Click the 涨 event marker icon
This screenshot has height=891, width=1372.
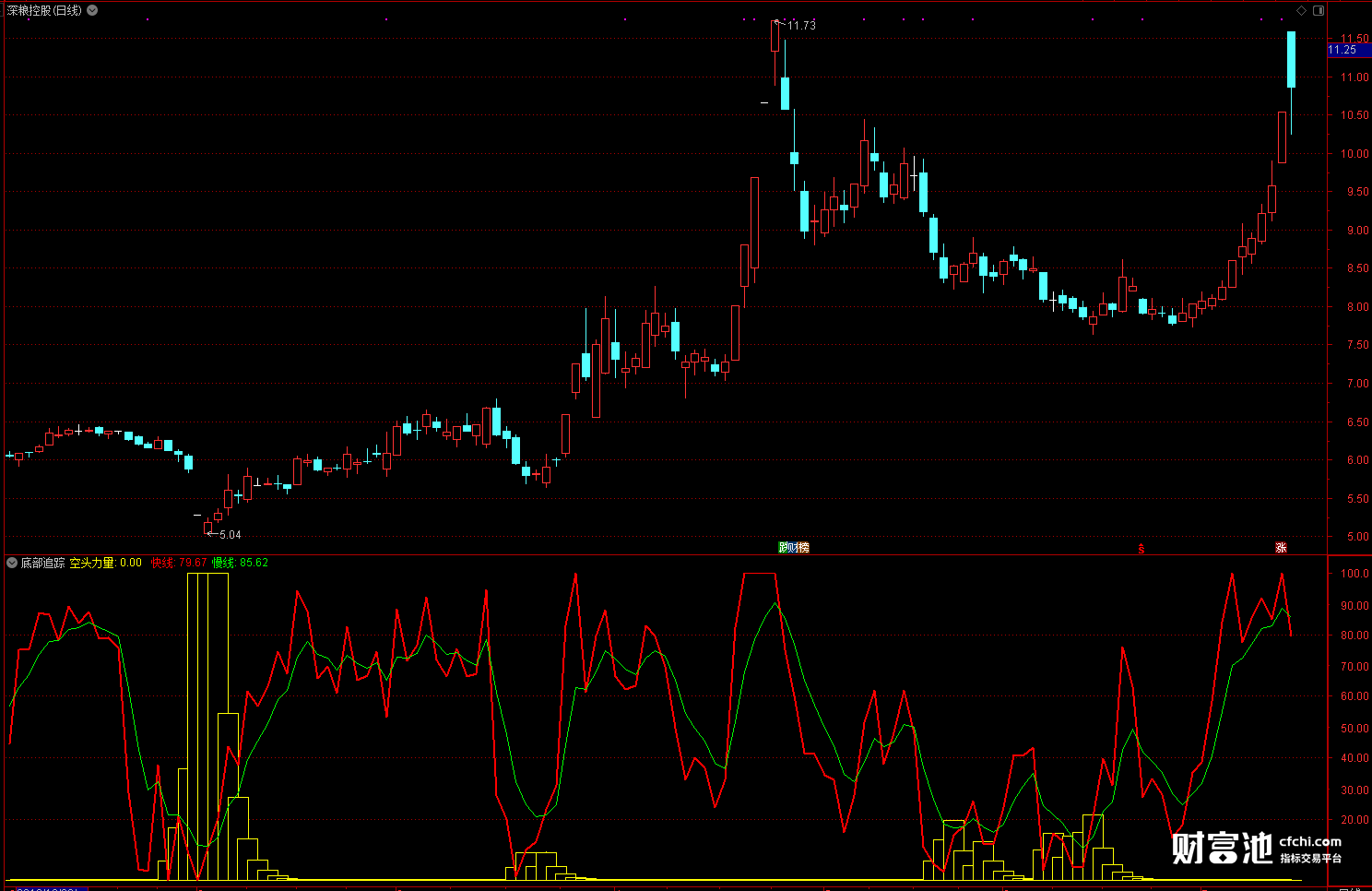click(x=1281, y=548)
